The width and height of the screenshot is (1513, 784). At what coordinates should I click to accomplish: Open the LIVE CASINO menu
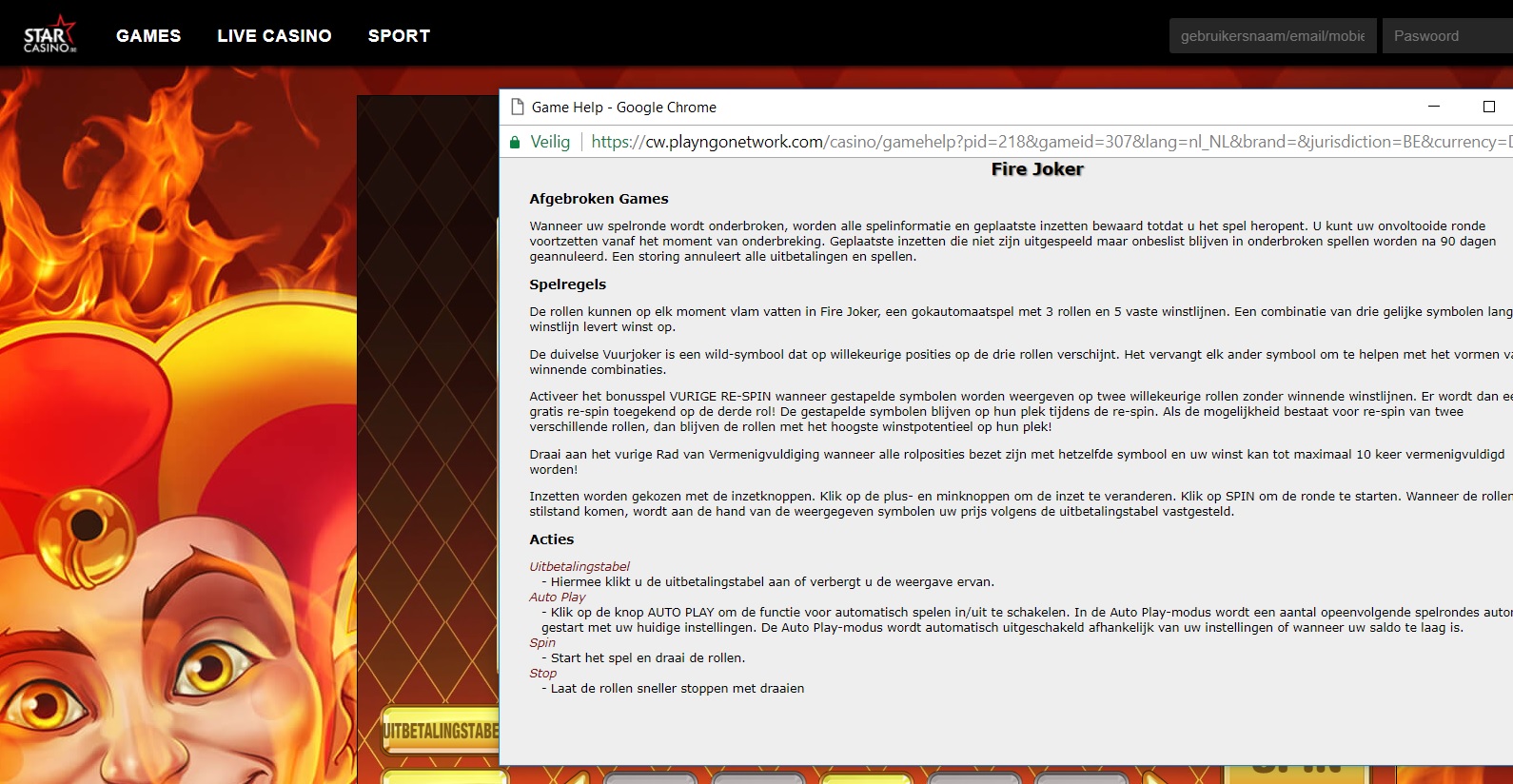point(274,36)
